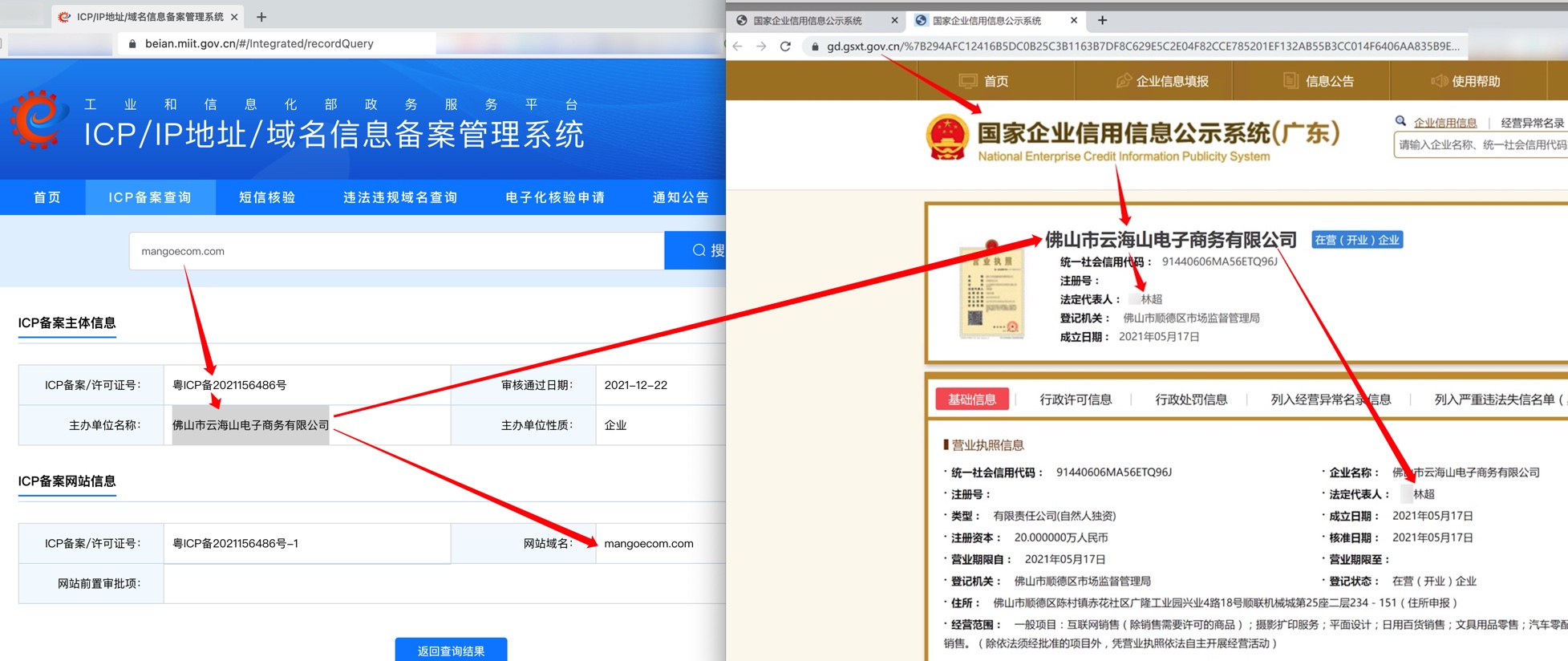Click the mangoecom.com search input field
The width and height of the screenshot is (1568, 661).
tap(396, 251)
